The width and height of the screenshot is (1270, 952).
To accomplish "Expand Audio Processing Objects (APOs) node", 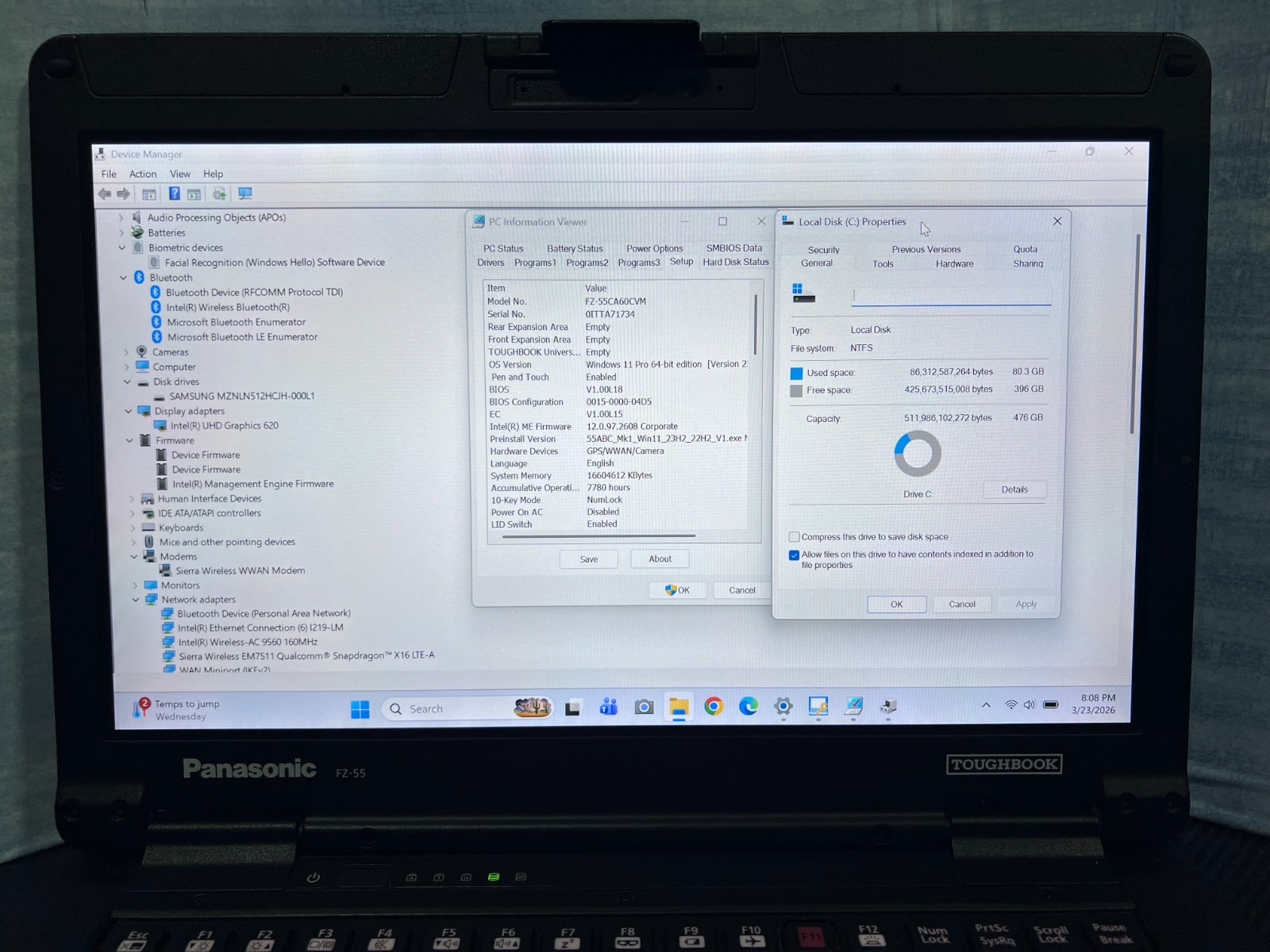I will 121,217.
